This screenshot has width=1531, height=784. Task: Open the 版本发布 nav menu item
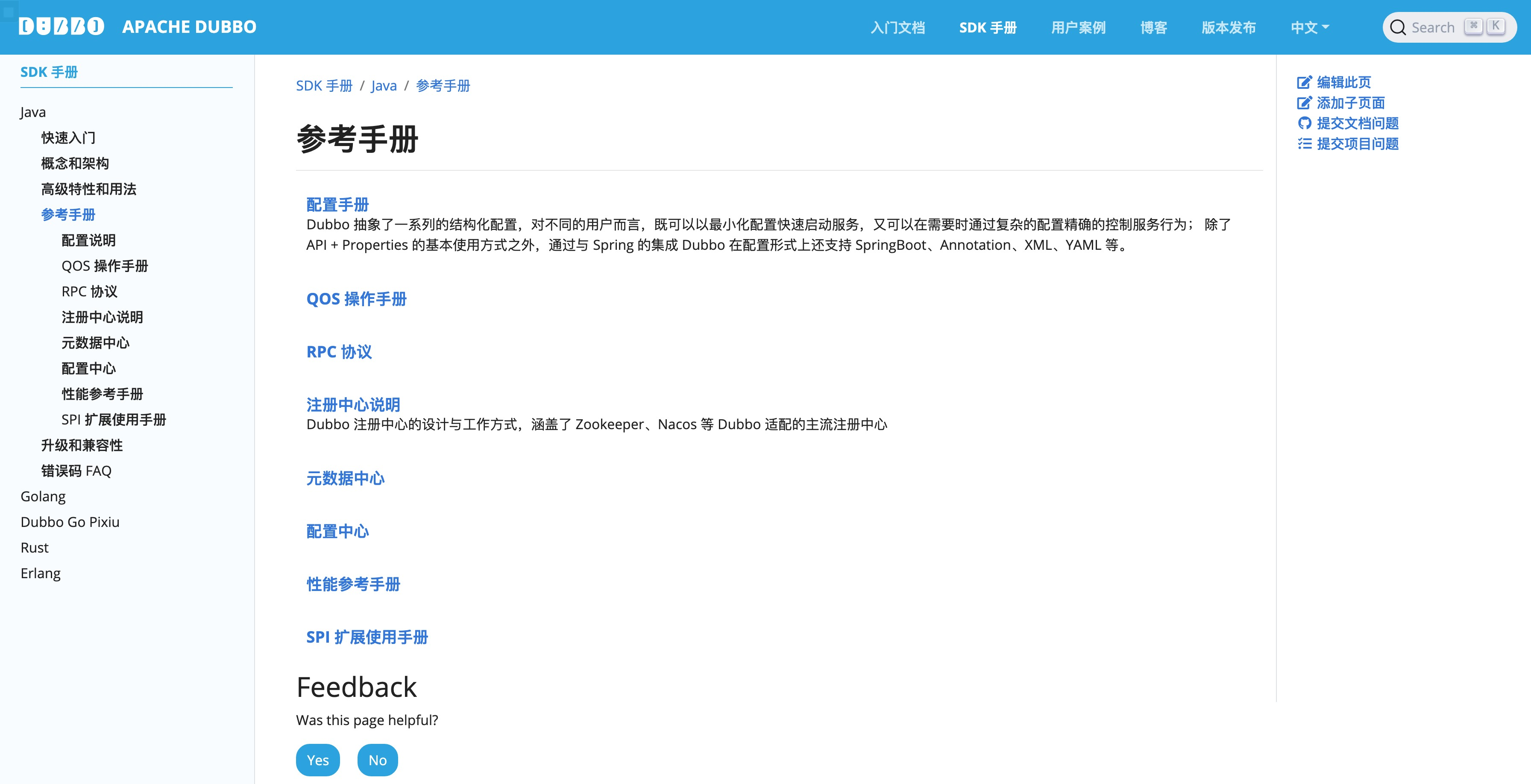[x=1229, y=28]
